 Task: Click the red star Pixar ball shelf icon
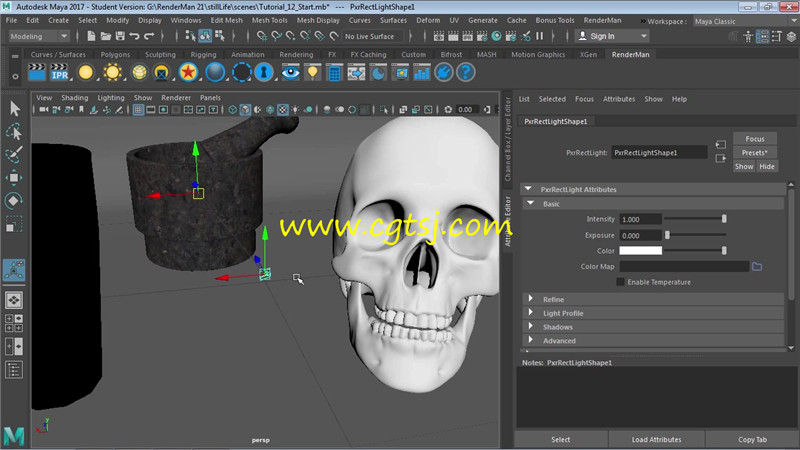coord(188,72)
